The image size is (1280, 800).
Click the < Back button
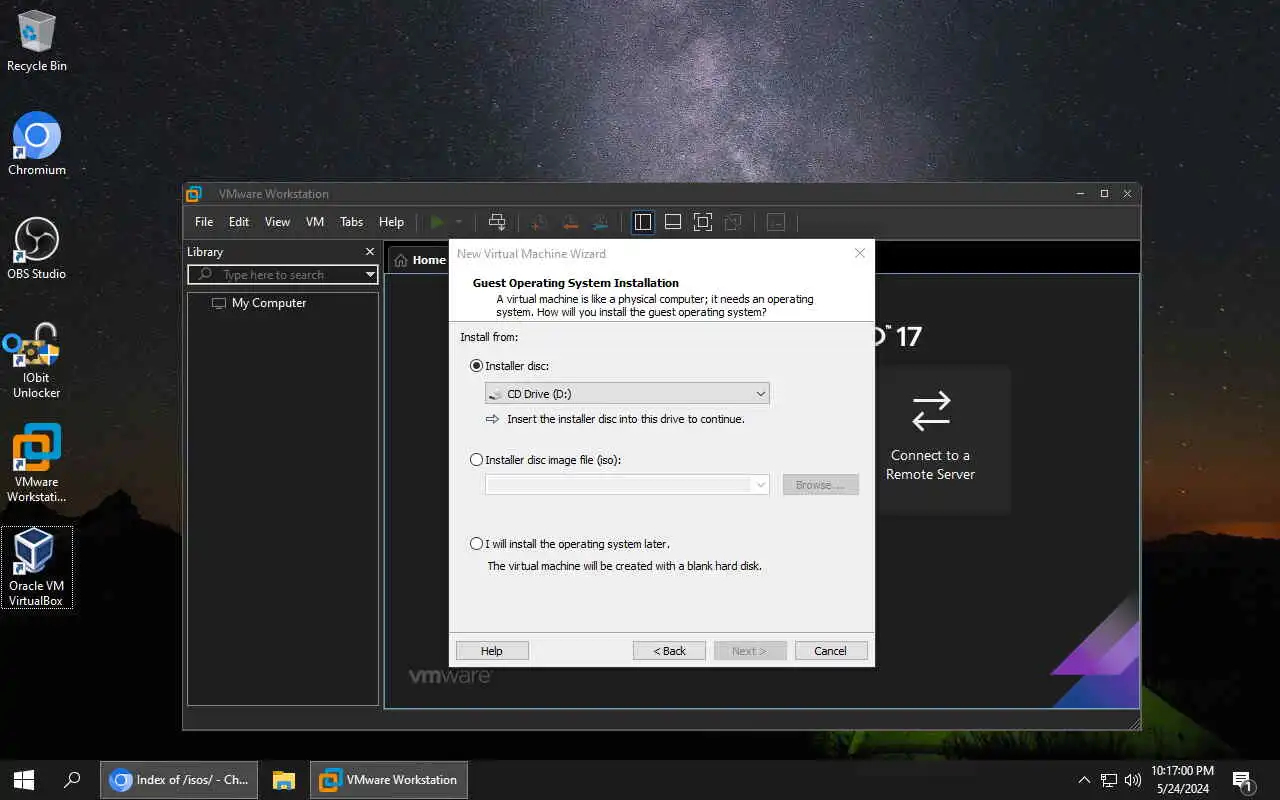click(669, 651)
